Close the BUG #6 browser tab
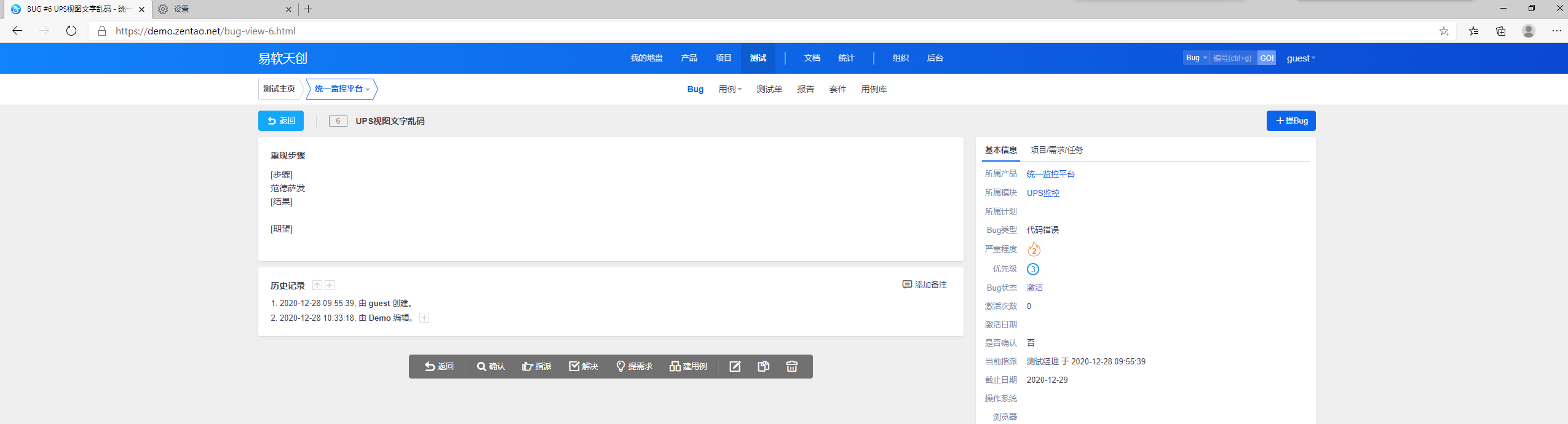 [x=141, y=9]
